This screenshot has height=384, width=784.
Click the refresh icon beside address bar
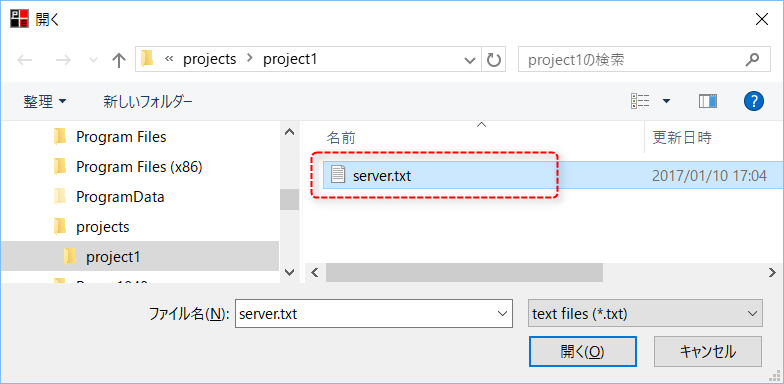[494, 60]
